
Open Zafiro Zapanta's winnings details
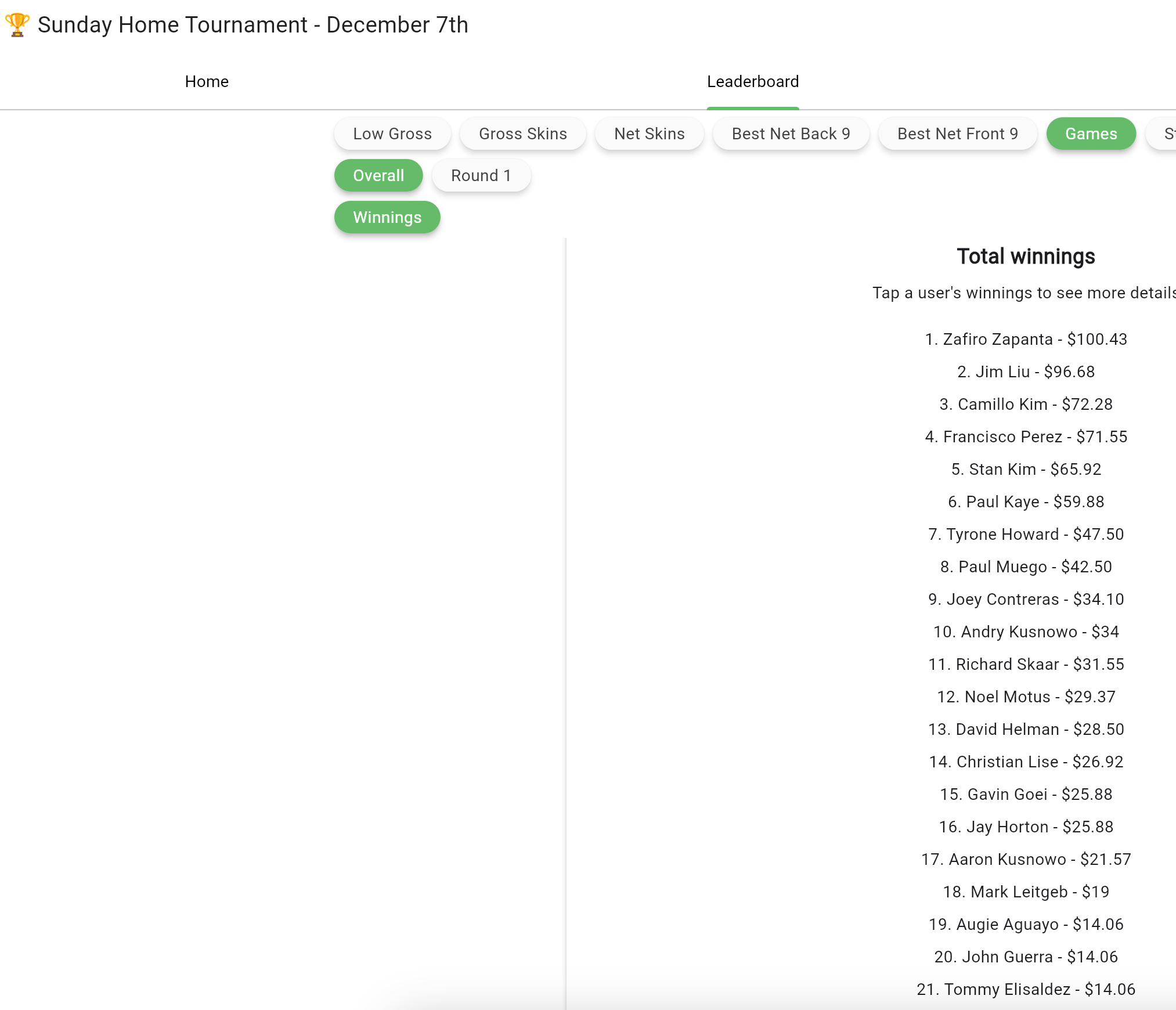[1026, 339]
